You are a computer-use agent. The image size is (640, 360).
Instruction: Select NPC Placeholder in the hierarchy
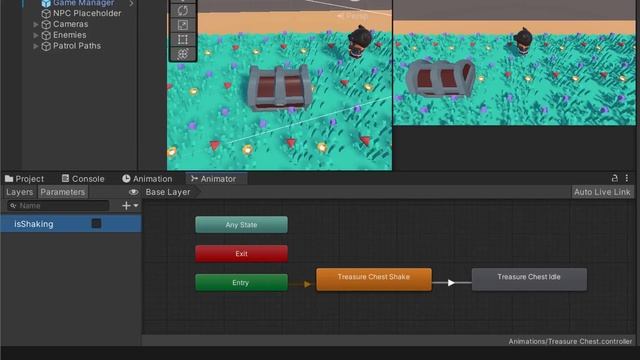[87, 13]
